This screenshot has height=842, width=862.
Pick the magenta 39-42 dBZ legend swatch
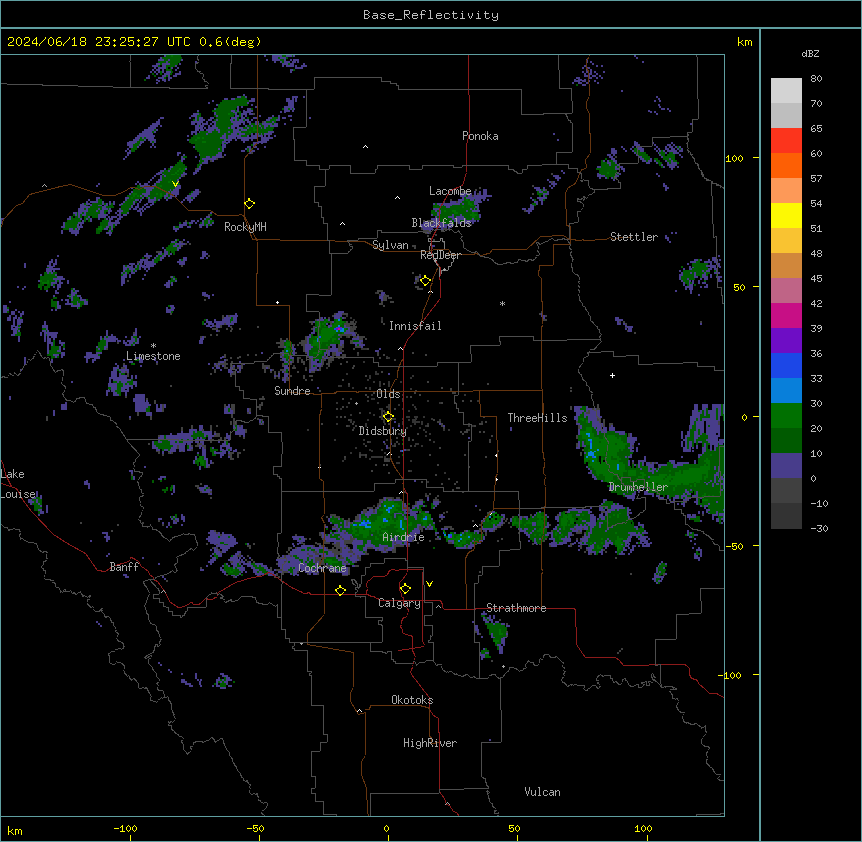point(786,315)
